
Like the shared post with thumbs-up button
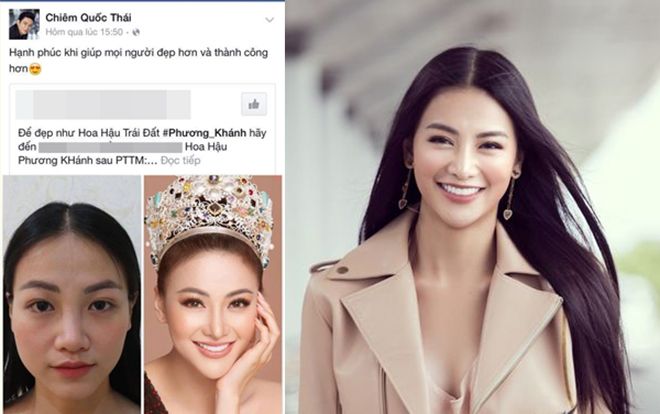tap(254, 104)
